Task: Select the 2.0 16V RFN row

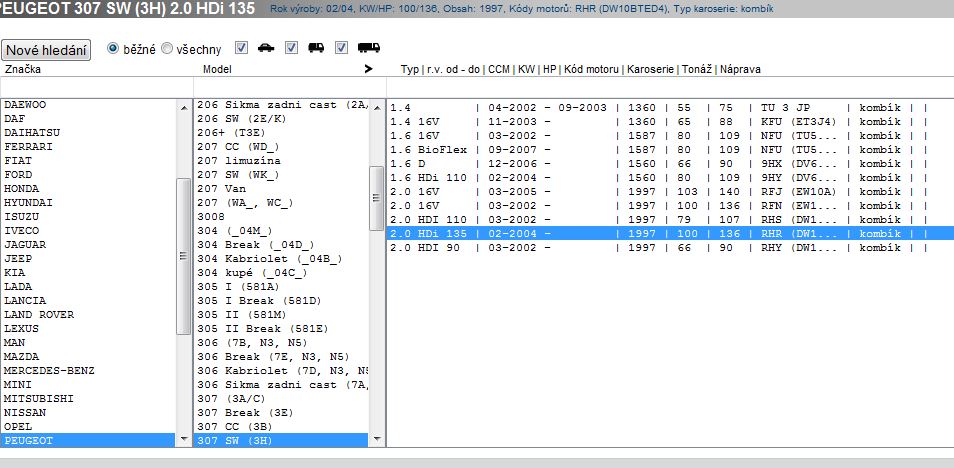Action: (x=670, y=206)
